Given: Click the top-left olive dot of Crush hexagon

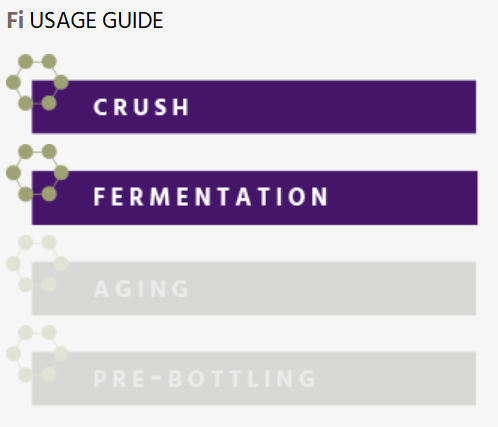Looking at the screenshot, I should [x=26, y=61].
